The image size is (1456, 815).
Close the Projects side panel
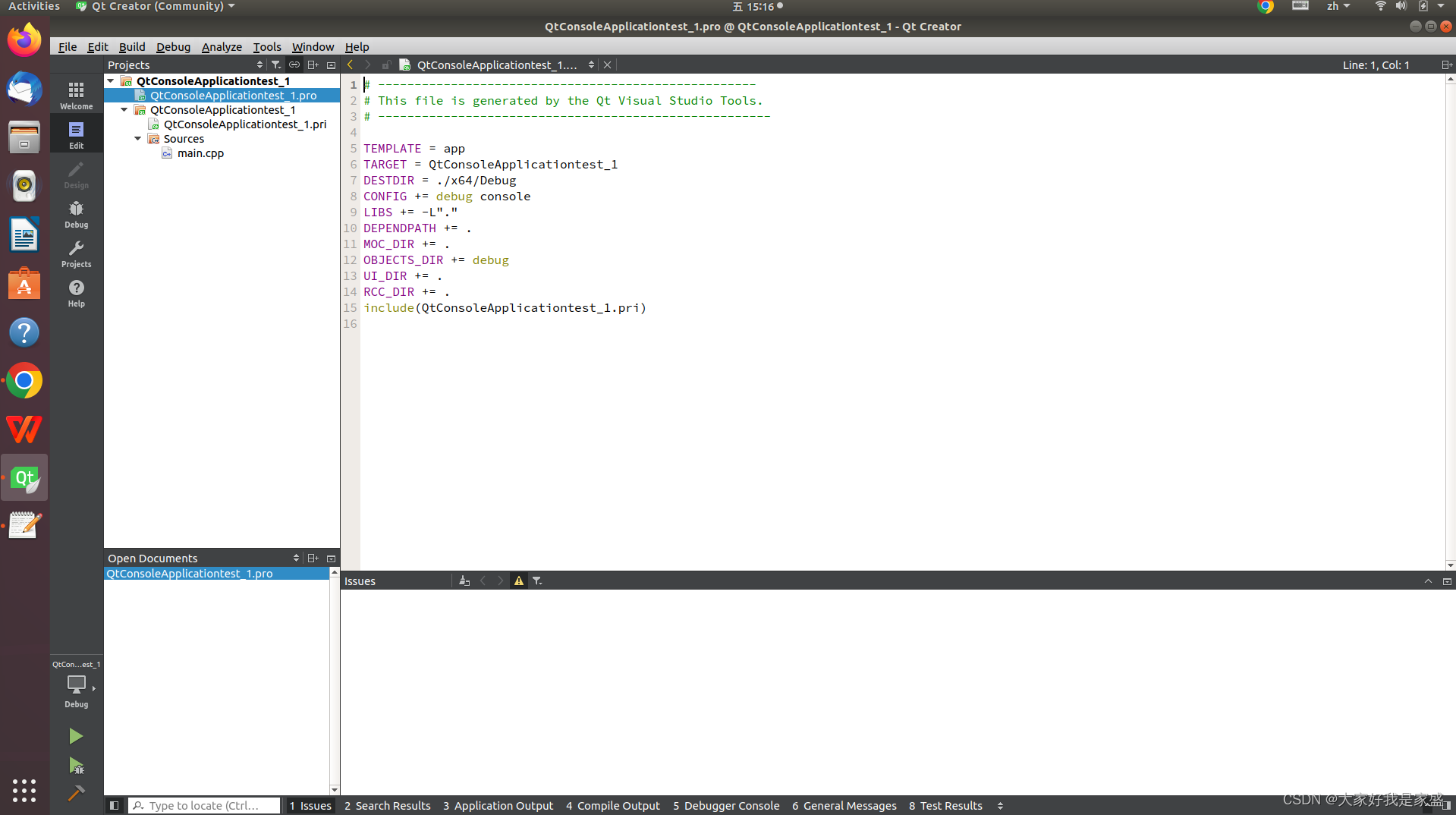tap(331, 65)
